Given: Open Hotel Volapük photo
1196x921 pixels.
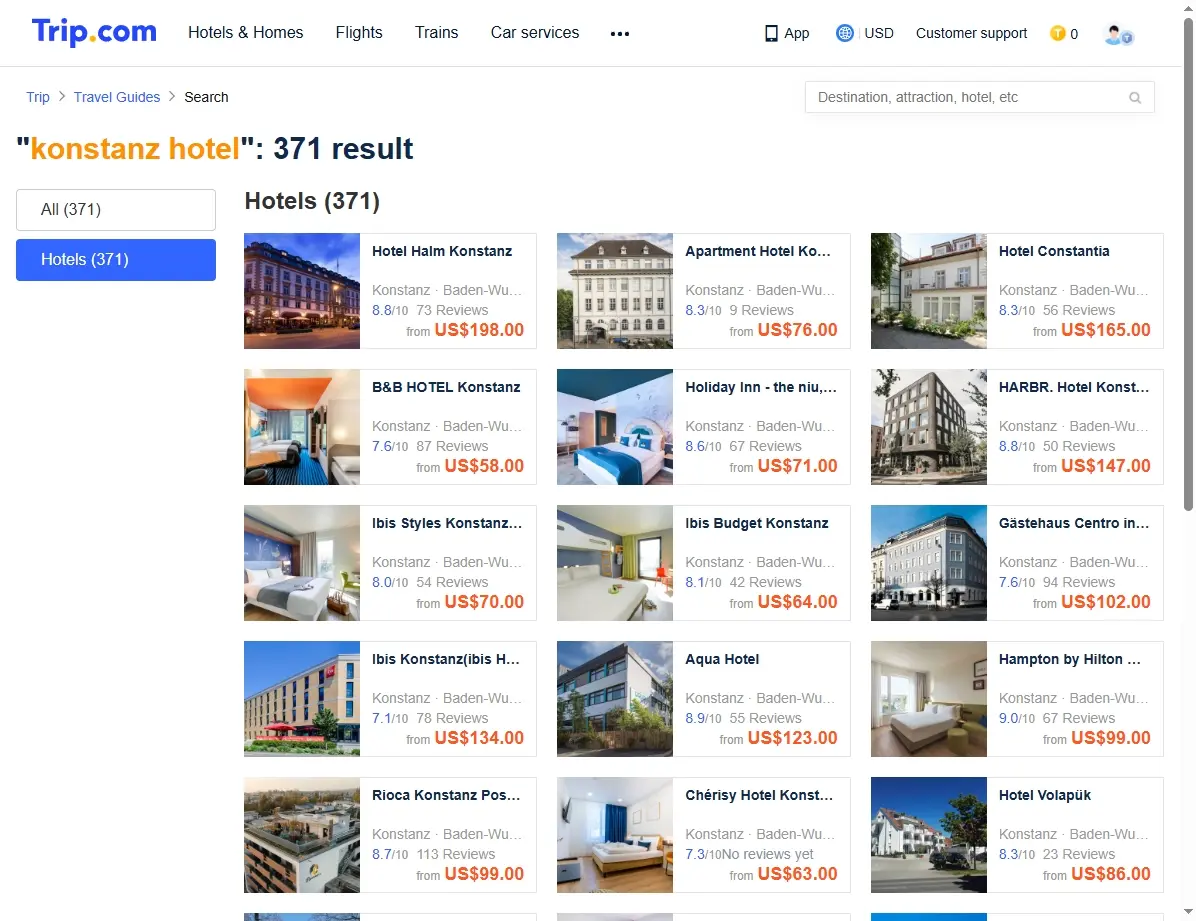Looking at the screenshot, I should [x=929, y=835].
